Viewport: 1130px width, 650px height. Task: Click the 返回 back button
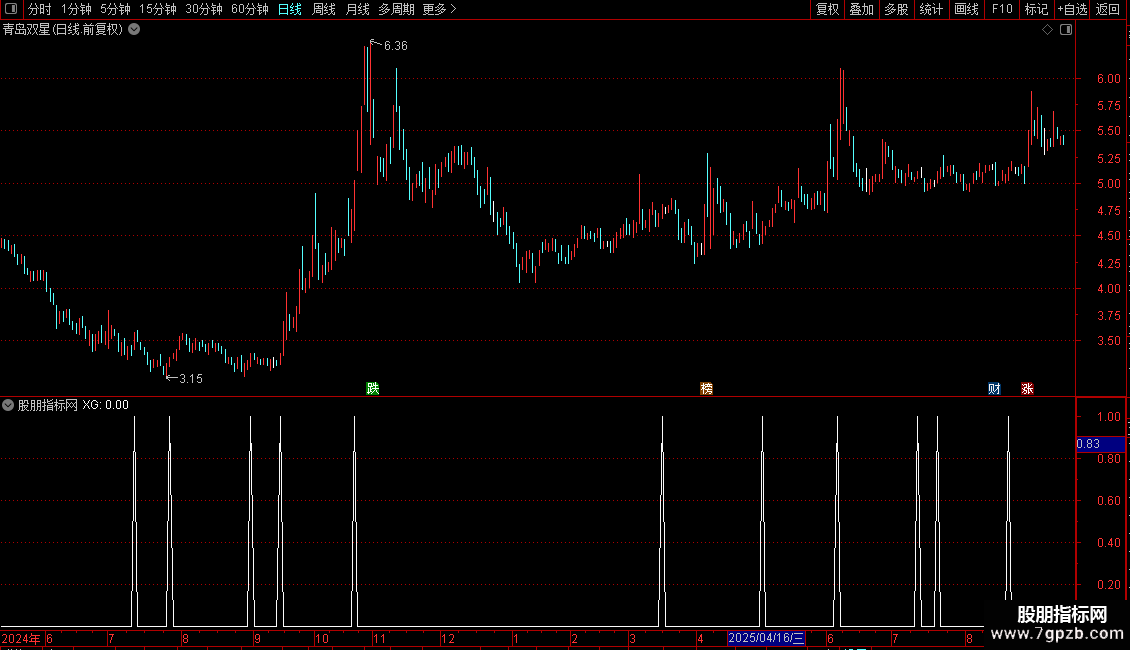tap(1108, 9)
